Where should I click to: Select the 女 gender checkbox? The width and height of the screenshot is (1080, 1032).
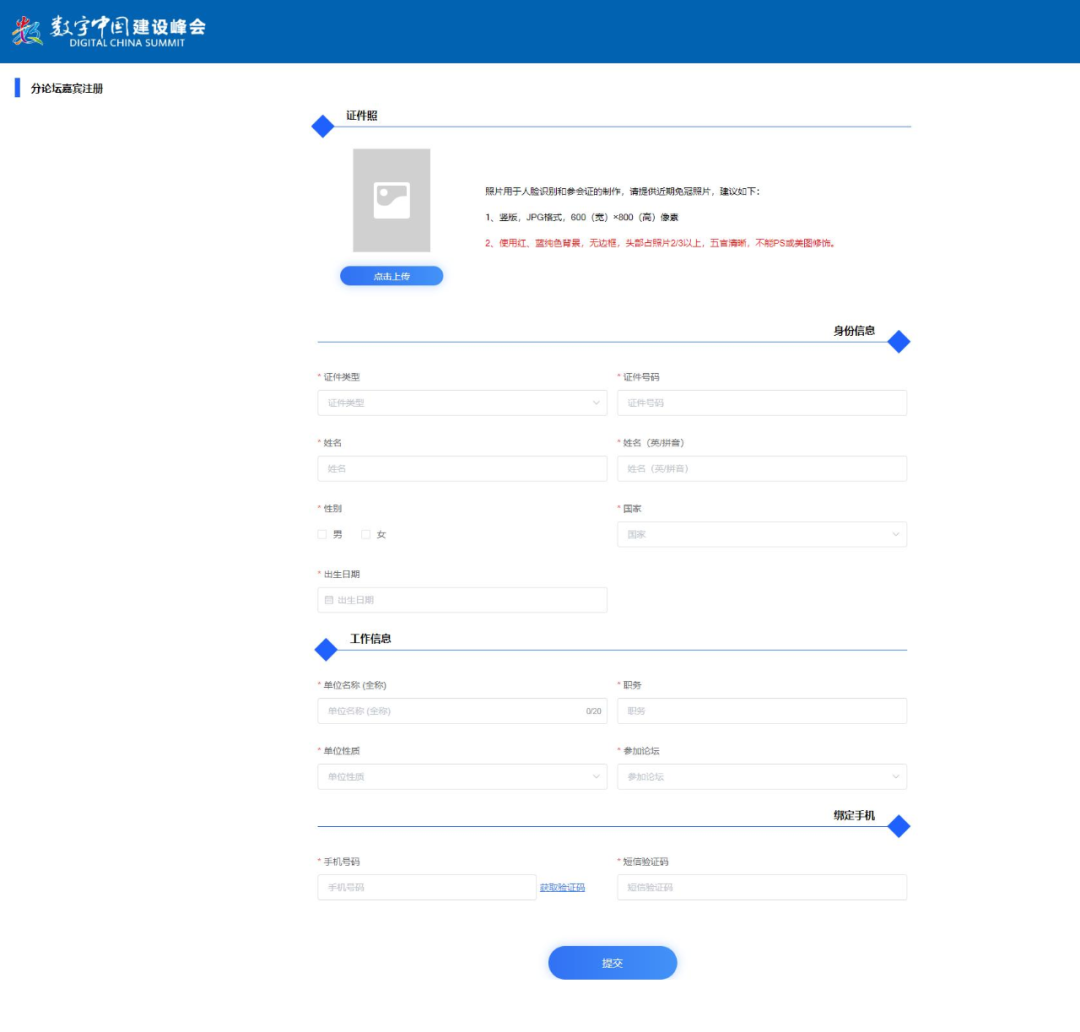pyautogui.click(x=366, y=534)
